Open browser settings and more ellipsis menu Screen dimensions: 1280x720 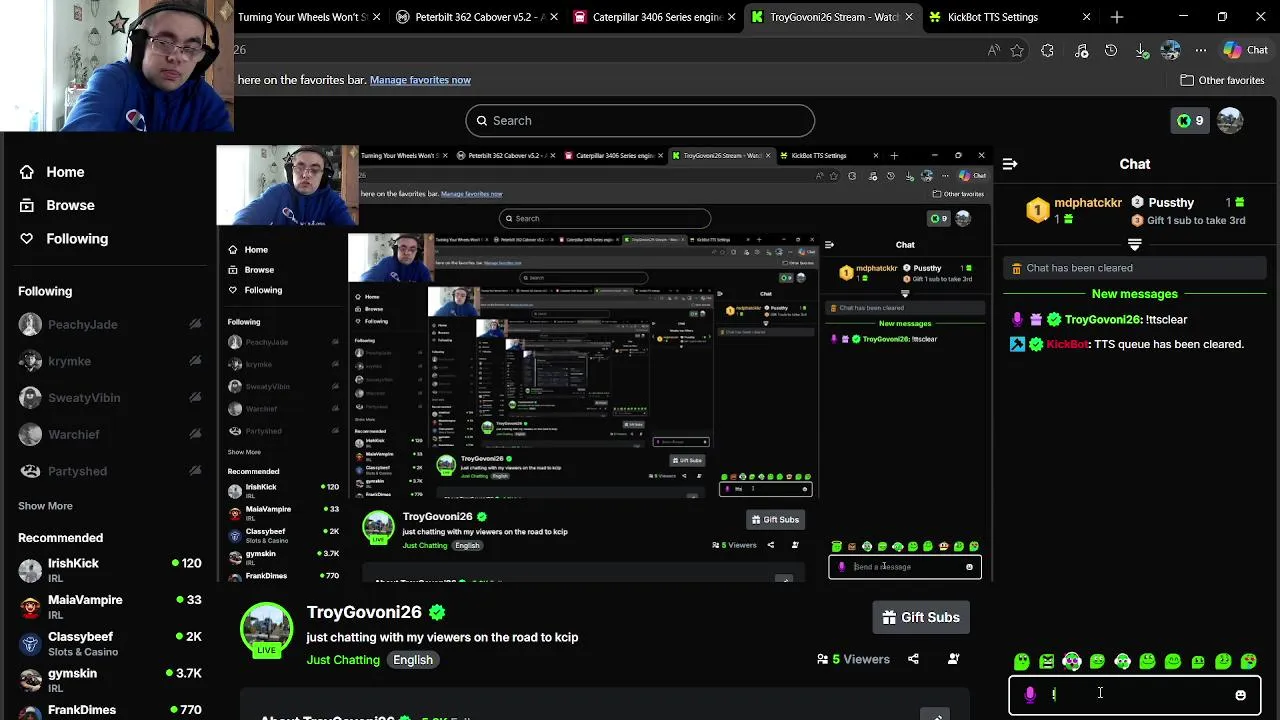1201,50
